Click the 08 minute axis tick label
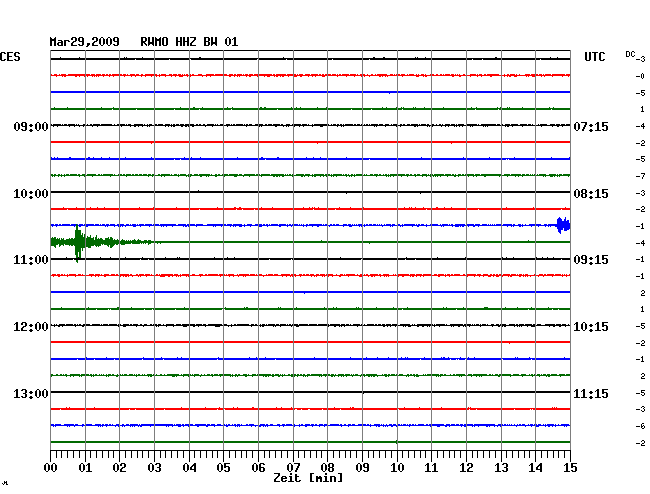Screen dimensions: 650x494 pyautogui.click(x=327, y=467)
